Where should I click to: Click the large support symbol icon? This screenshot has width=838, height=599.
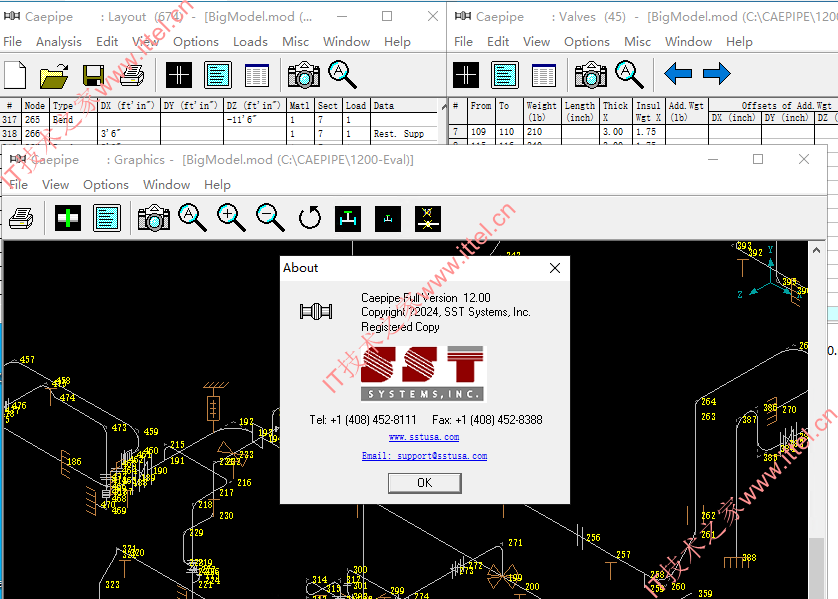click(x=348, y=219)
